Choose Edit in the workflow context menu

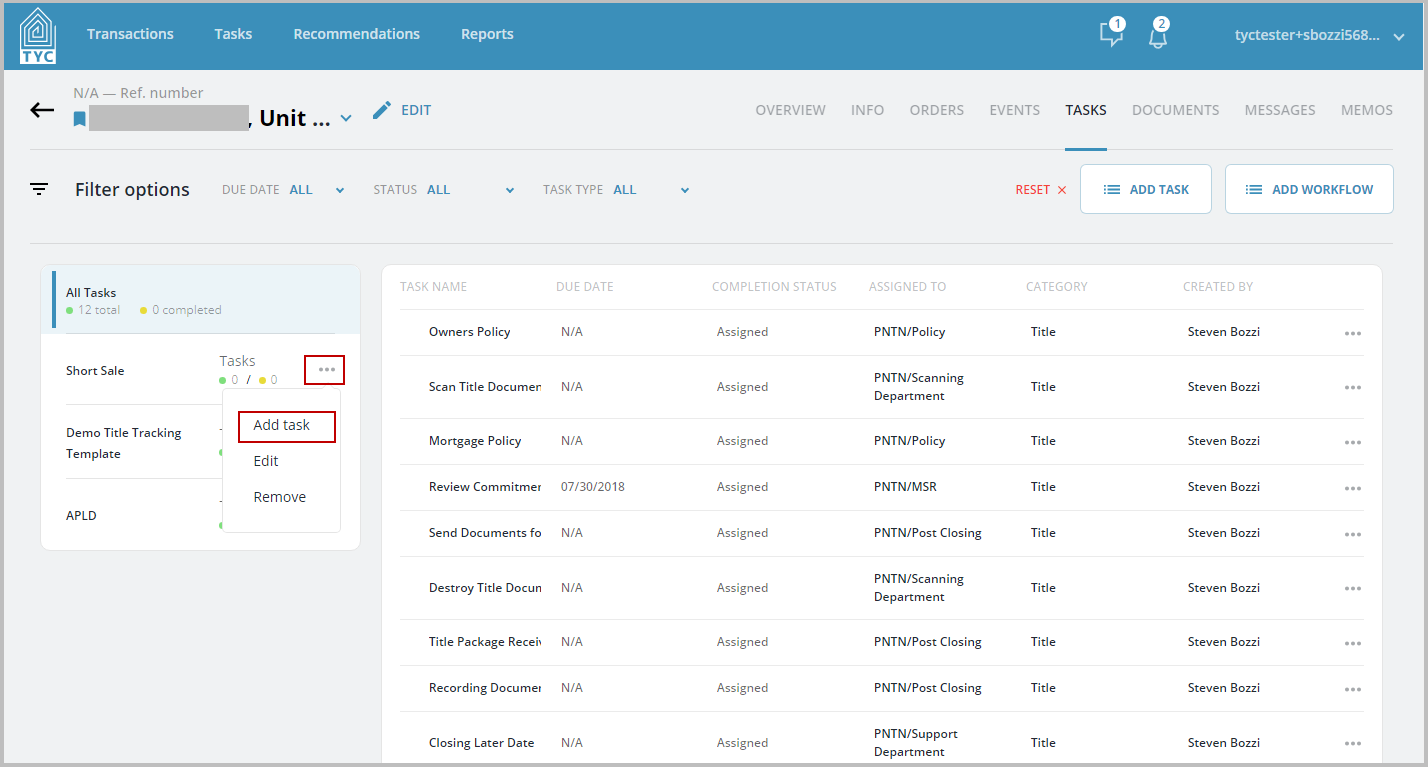266,461
